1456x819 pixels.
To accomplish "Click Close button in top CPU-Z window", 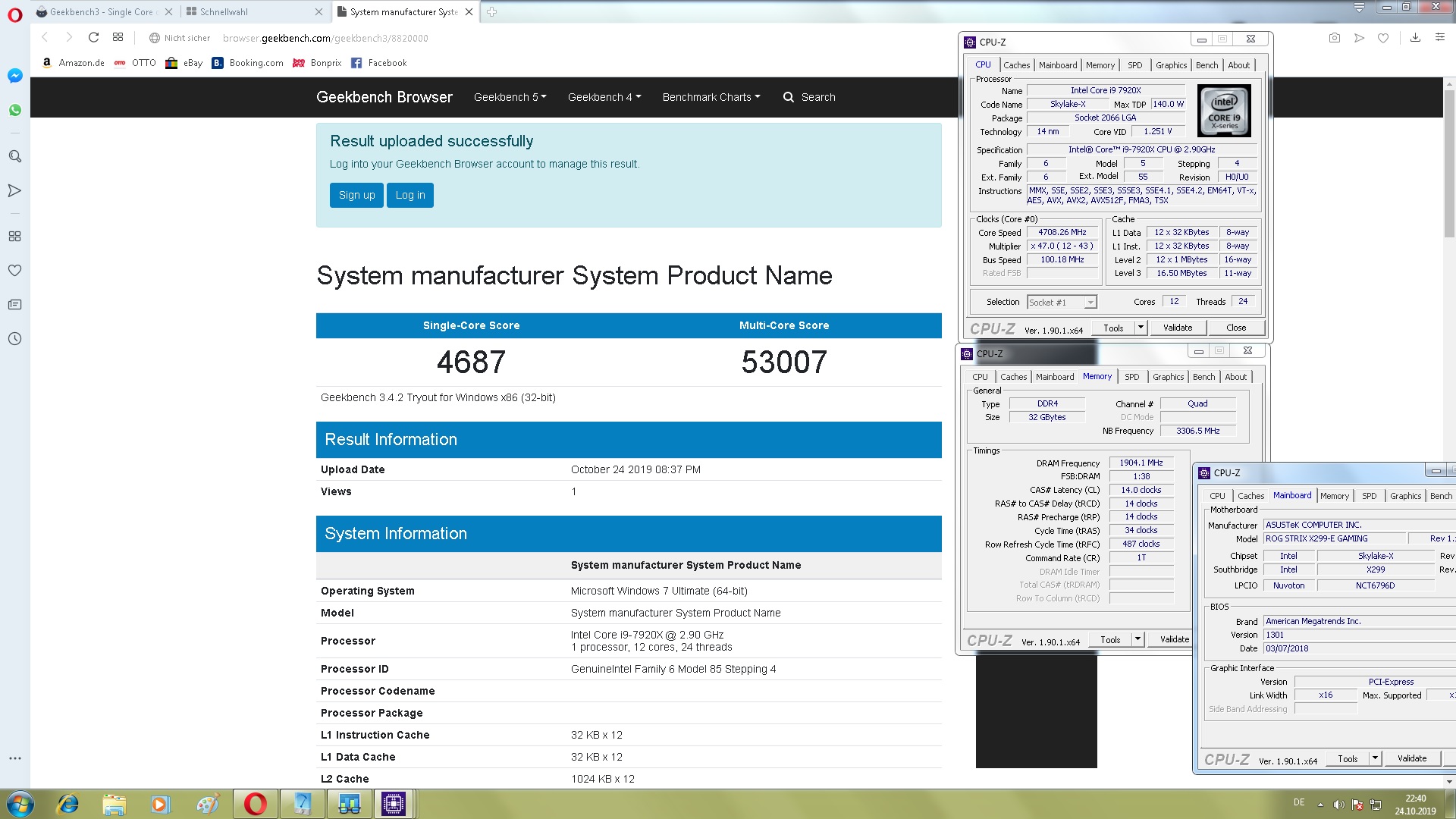I will click(x=1236, y=328).
